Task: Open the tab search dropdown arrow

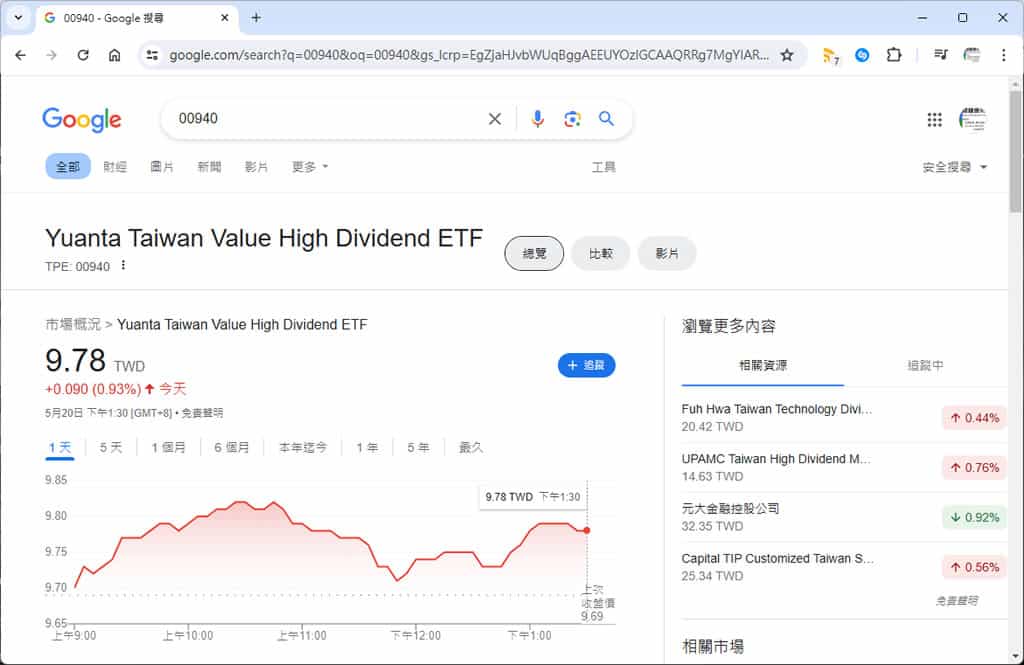Action: tap(18, 18)
